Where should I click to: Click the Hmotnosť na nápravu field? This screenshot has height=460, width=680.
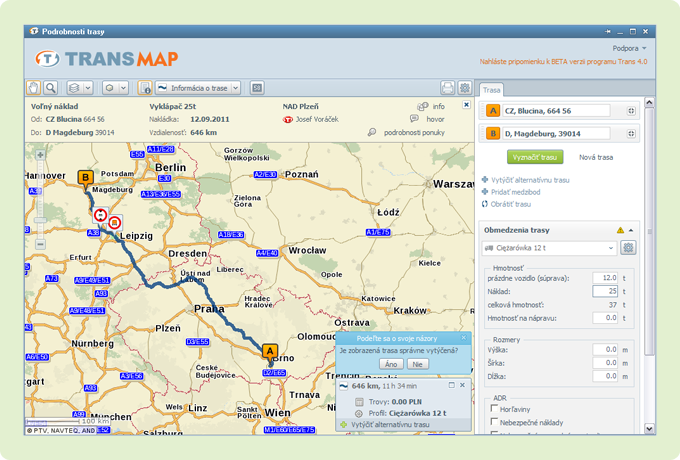[605, 318]
